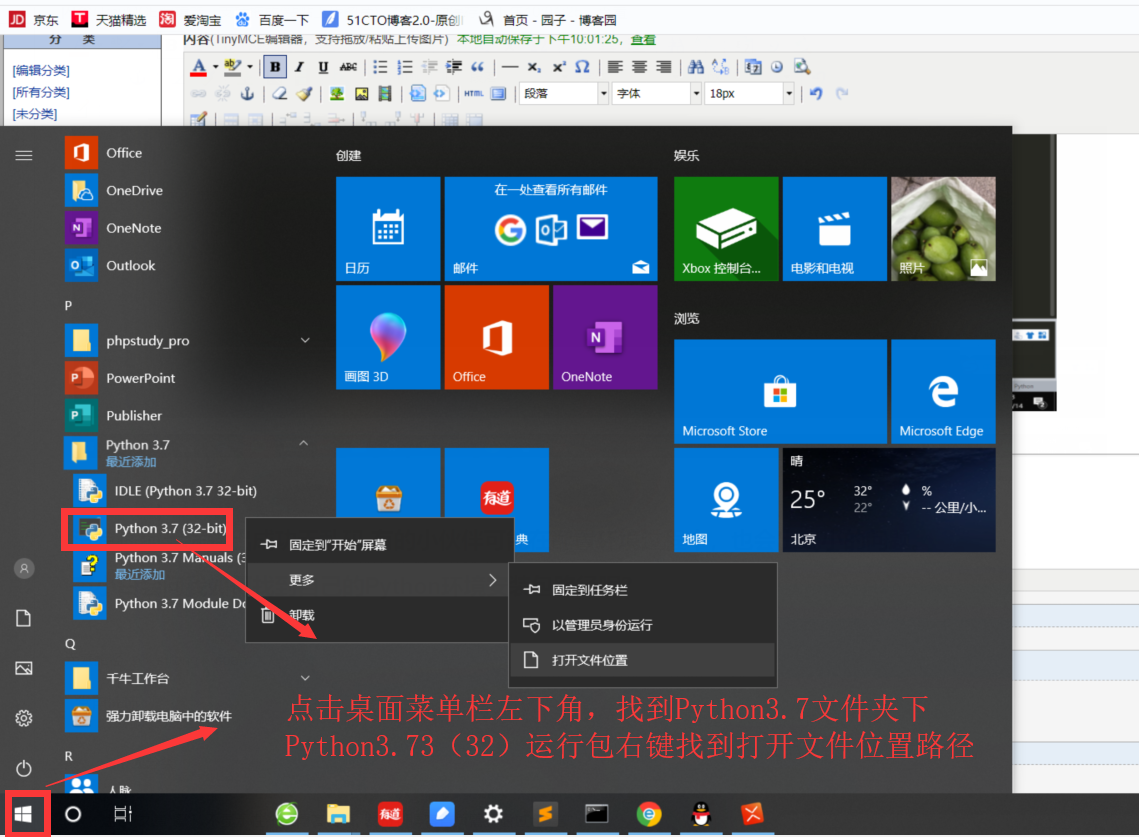Open the 地图 maps tile
The image size is (1139, 837).
(726, 500)
